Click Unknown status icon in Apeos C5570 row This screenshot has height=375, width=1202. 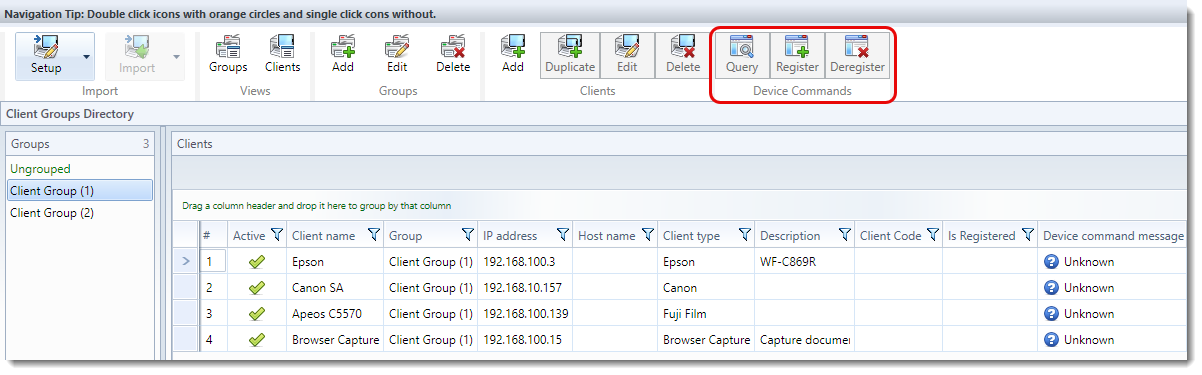(x=1051, y=314)
